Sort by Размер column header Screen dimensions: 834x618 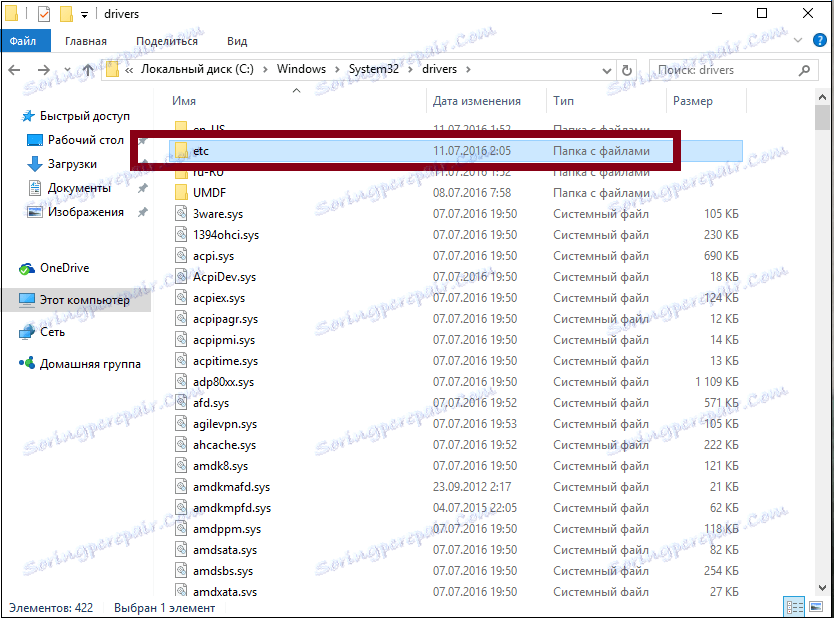click(693, 101)
